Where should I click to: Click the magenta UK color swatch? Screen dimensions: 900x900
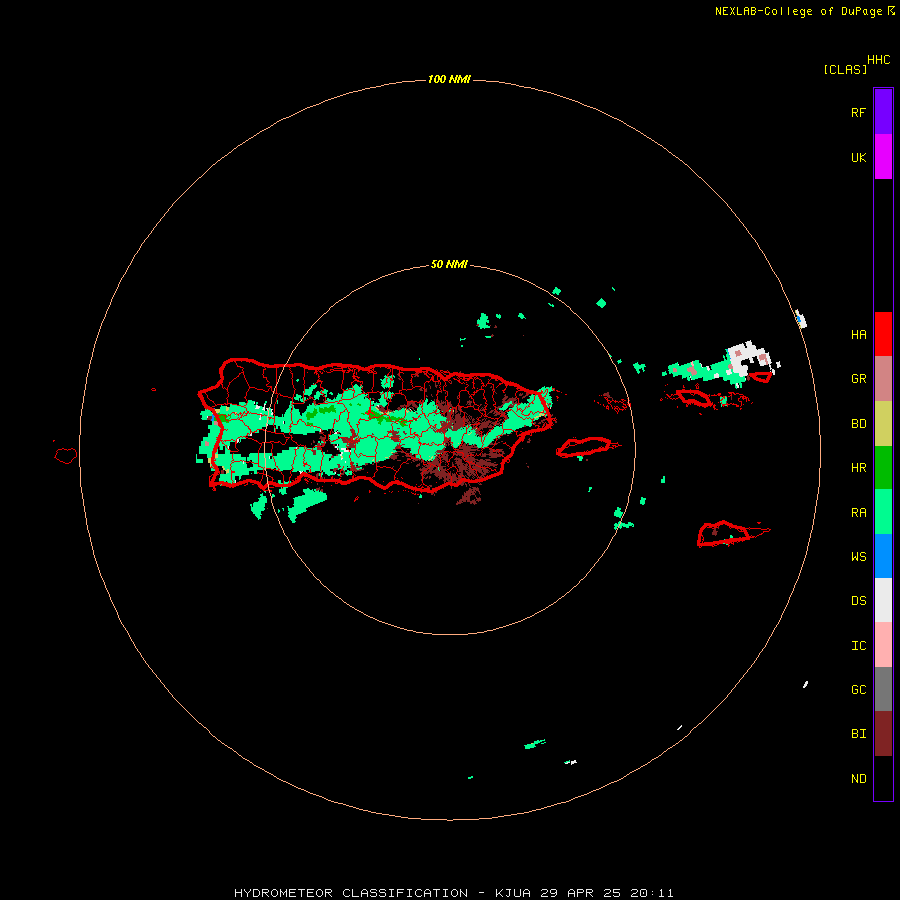(883, 157)
